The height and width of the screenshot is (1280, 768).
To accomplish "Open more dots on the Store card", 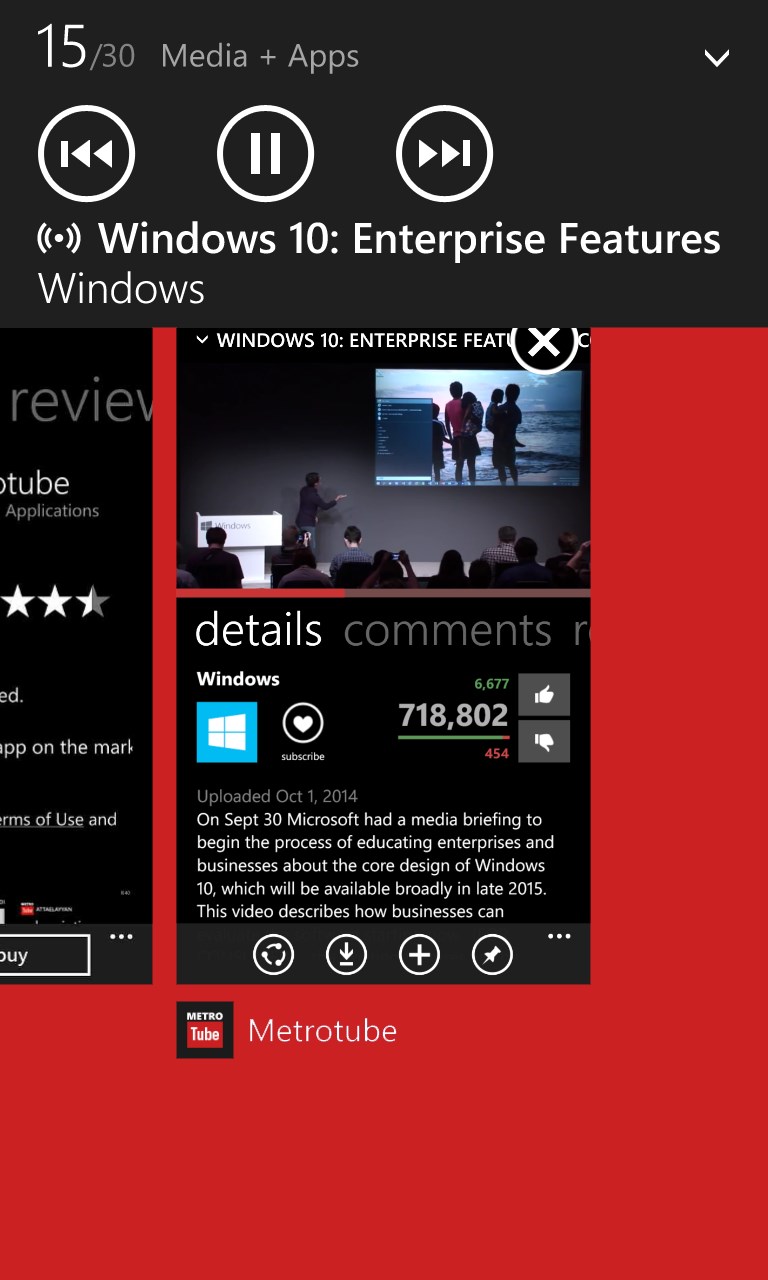I will [121, 937].
